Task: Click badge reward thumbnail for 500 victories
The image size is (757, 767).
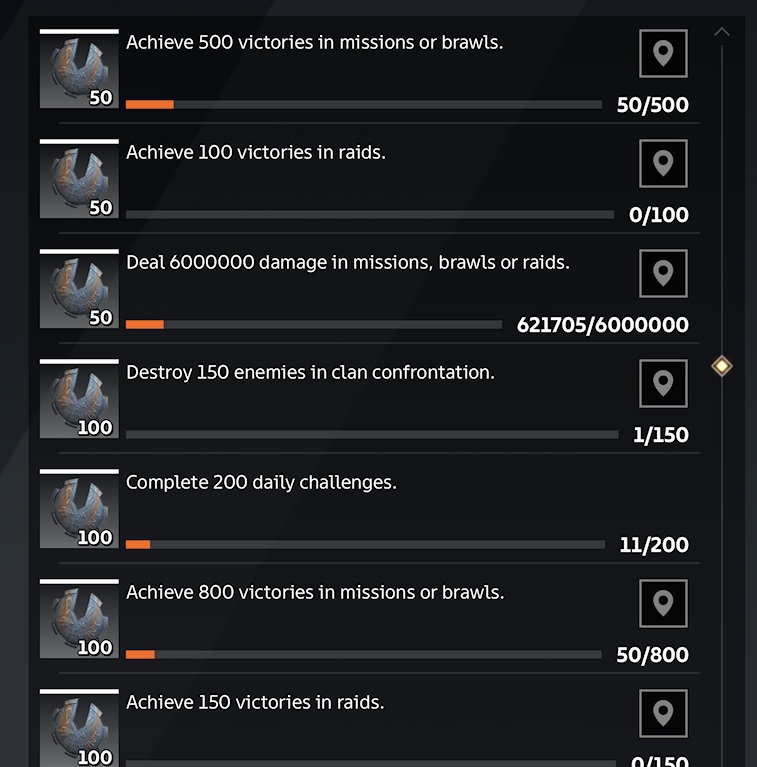Action: pyautogui.click(x=79, y=68)
